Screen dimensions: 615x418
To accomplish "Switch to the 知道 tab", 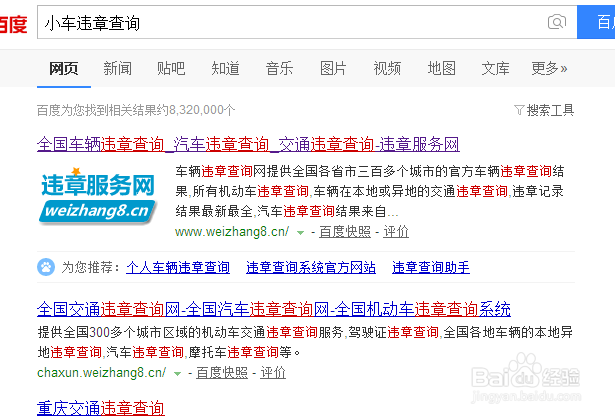I will coord(225,69).
